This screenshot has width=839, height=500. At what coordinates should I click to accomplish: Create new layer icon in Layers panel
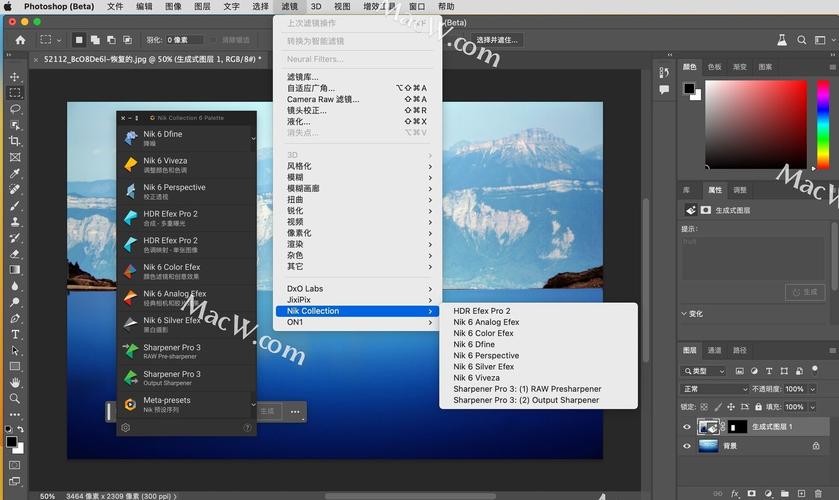(x=801, y=494)
